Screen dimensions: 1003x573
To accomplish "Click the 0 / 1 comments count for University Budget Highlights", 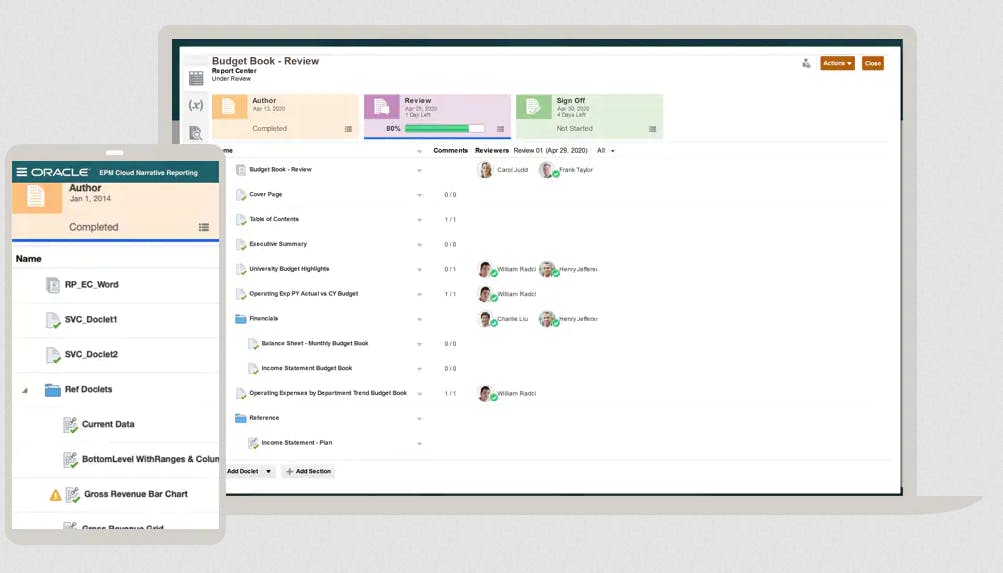I will pos(450,270).
